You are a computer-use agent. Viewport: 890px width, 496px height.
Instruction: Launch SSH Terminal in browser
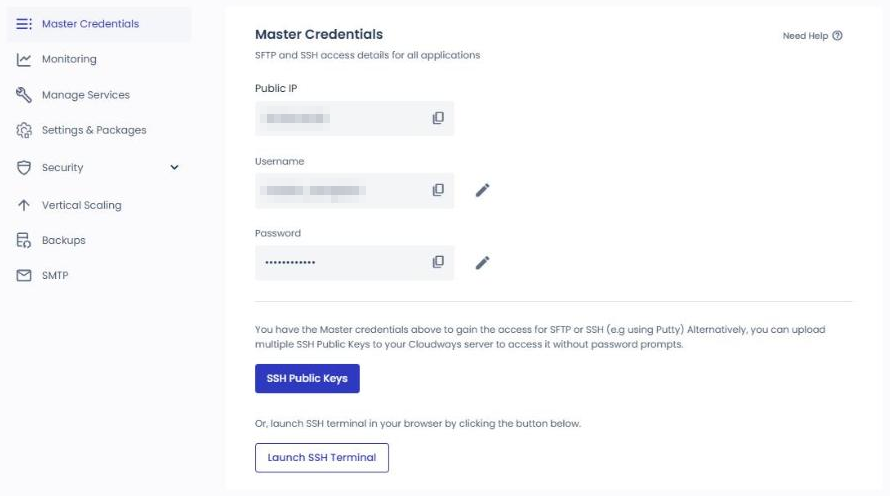322,457
